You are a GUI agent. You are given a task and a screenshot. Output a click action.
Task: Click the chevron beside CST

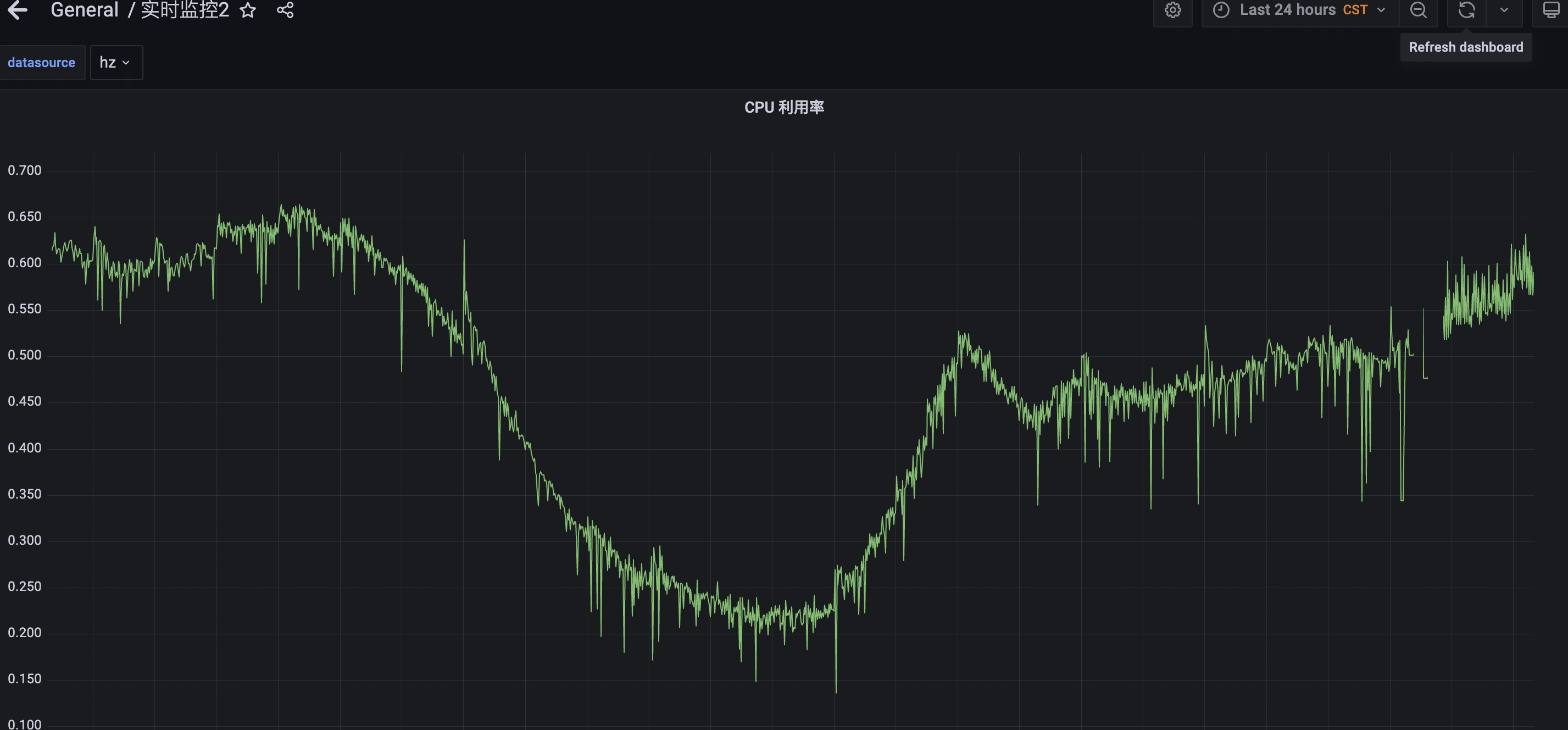click(1381, 10)
